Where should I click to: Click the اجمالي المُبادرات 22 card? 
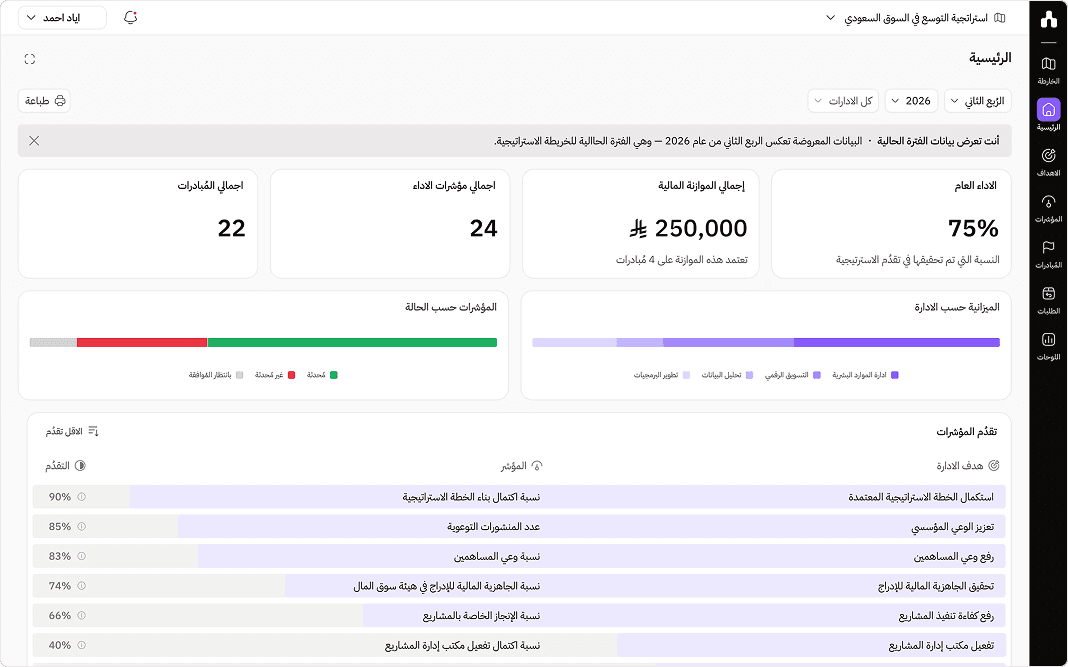pyautogui.click(x=138, y=223)
